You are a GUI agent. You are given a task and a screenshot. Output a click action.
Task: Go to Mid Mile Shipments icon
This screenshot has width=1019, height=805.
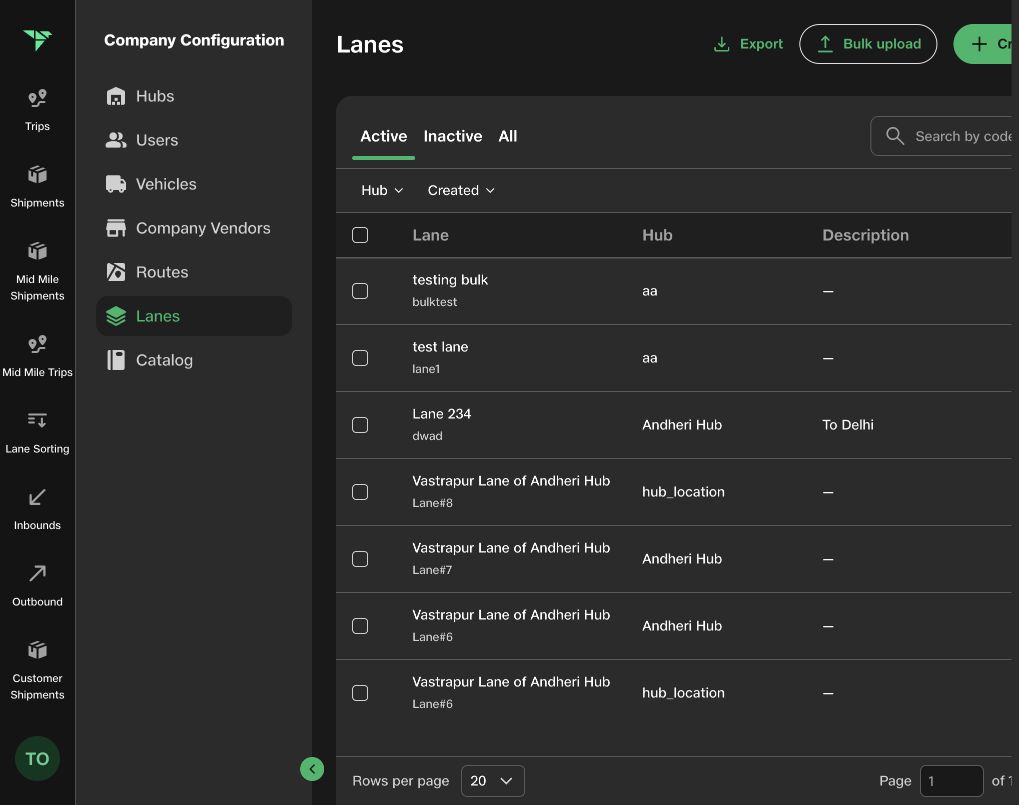(37, 250)
